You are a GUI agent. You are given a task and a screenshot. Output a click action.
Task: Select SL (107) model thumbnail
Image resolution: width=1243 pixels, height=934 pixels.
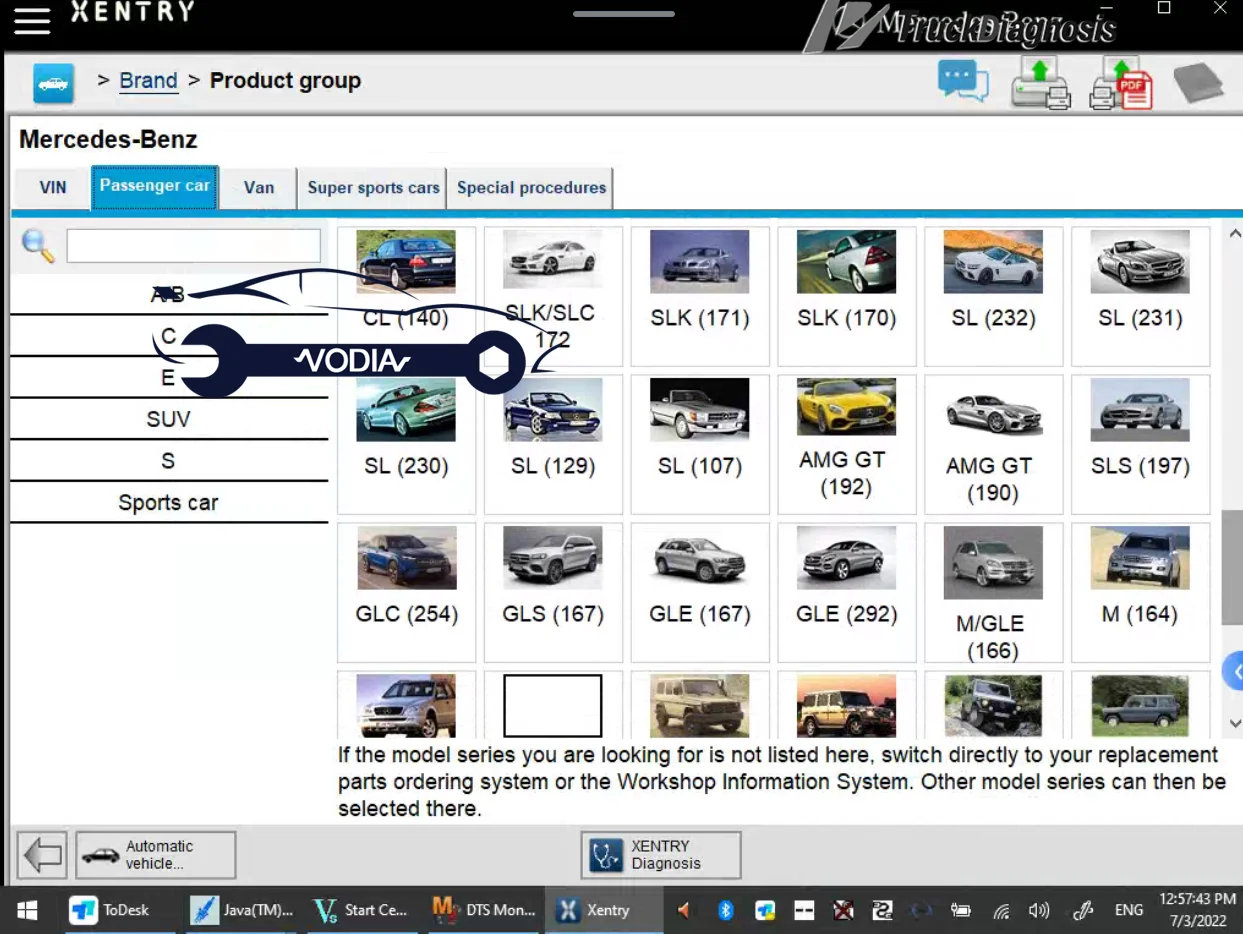[699, 444]
